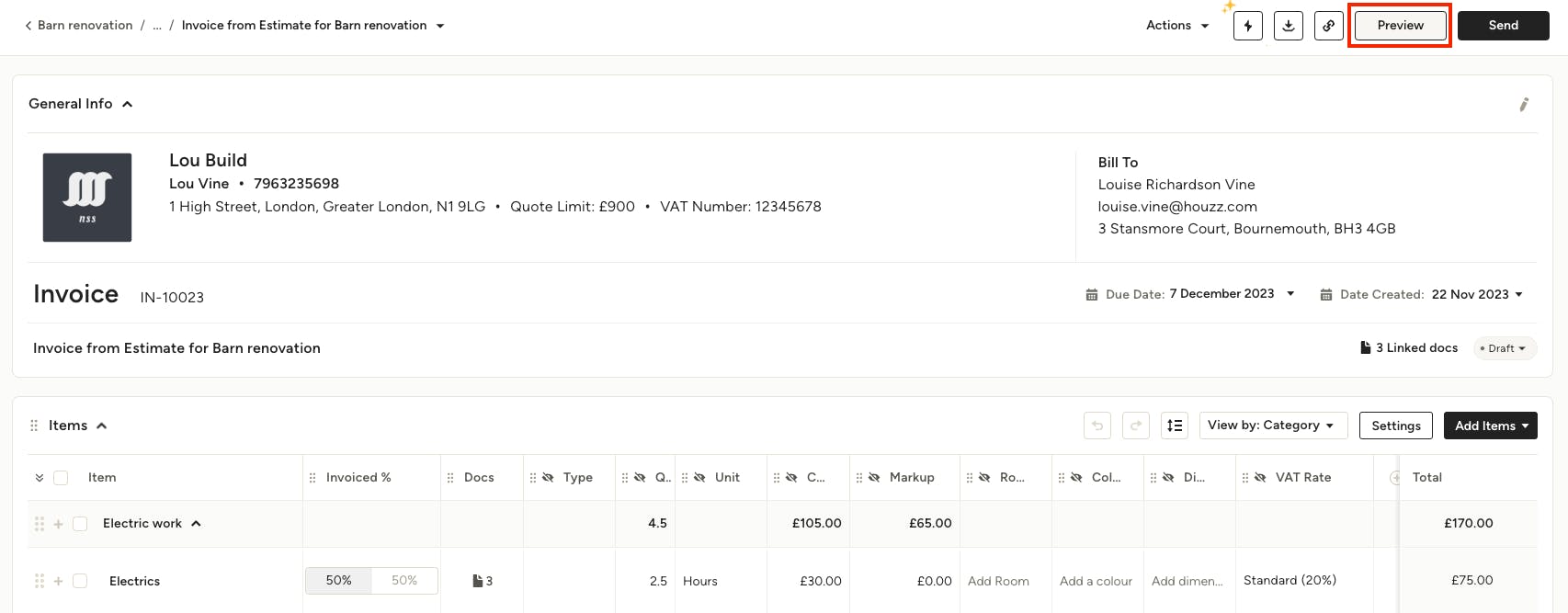Tick the Electric work row checkbox
Viewport: 1568px width, 613px height.
[80, 524]
